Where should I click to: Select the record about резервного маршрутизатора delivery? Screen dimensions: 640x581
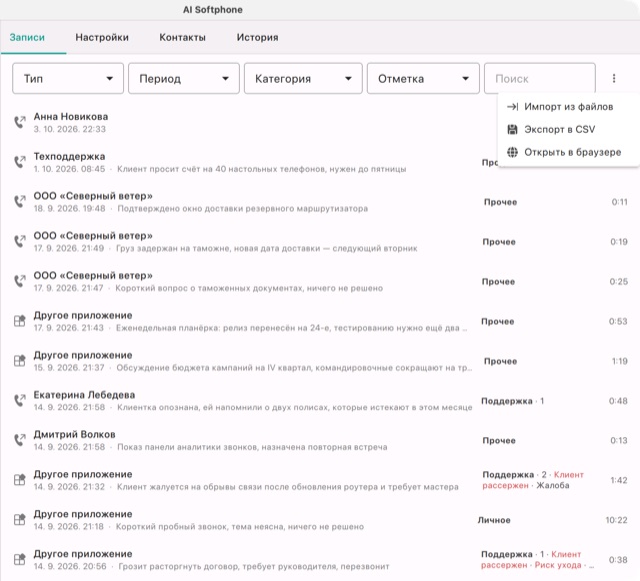pos(242,209)
